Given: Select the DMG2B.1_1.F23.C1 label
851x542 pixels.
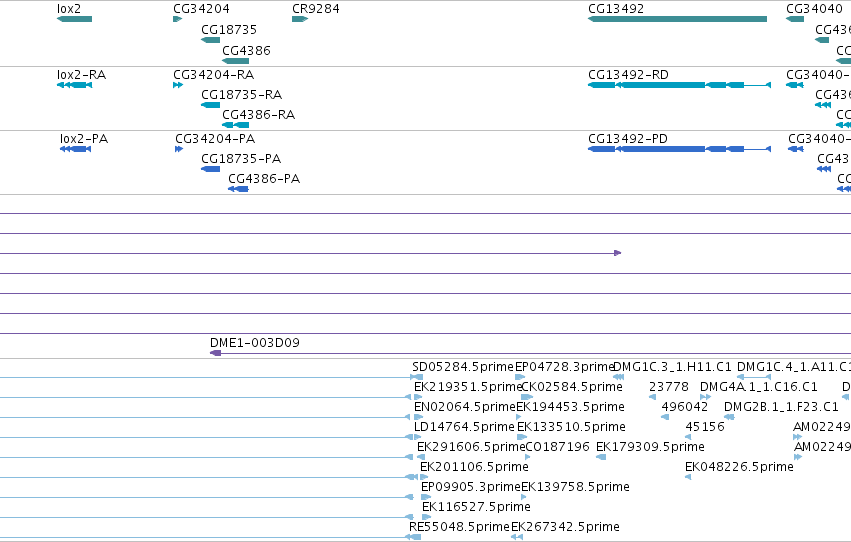Looking at the screenshot, I should coord(782,407).
